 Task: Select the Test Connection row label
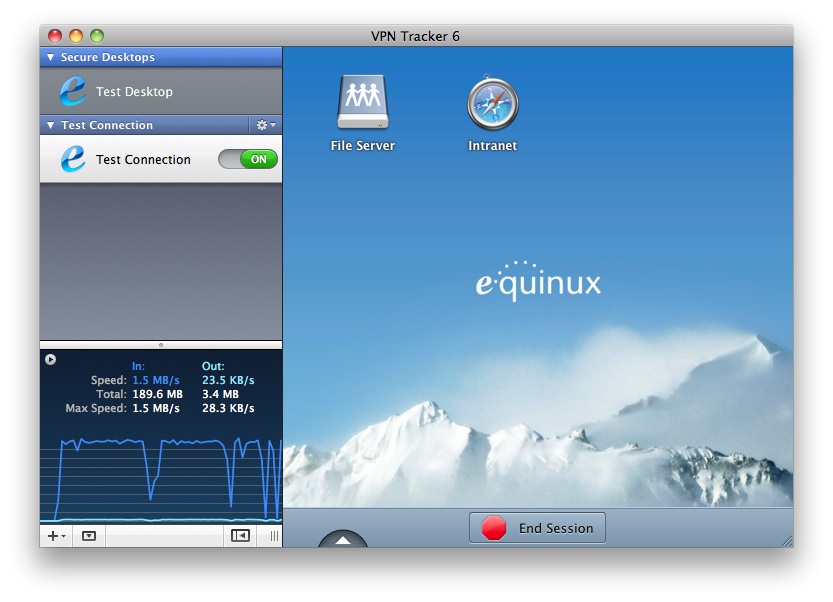click(x=143, y=160)
